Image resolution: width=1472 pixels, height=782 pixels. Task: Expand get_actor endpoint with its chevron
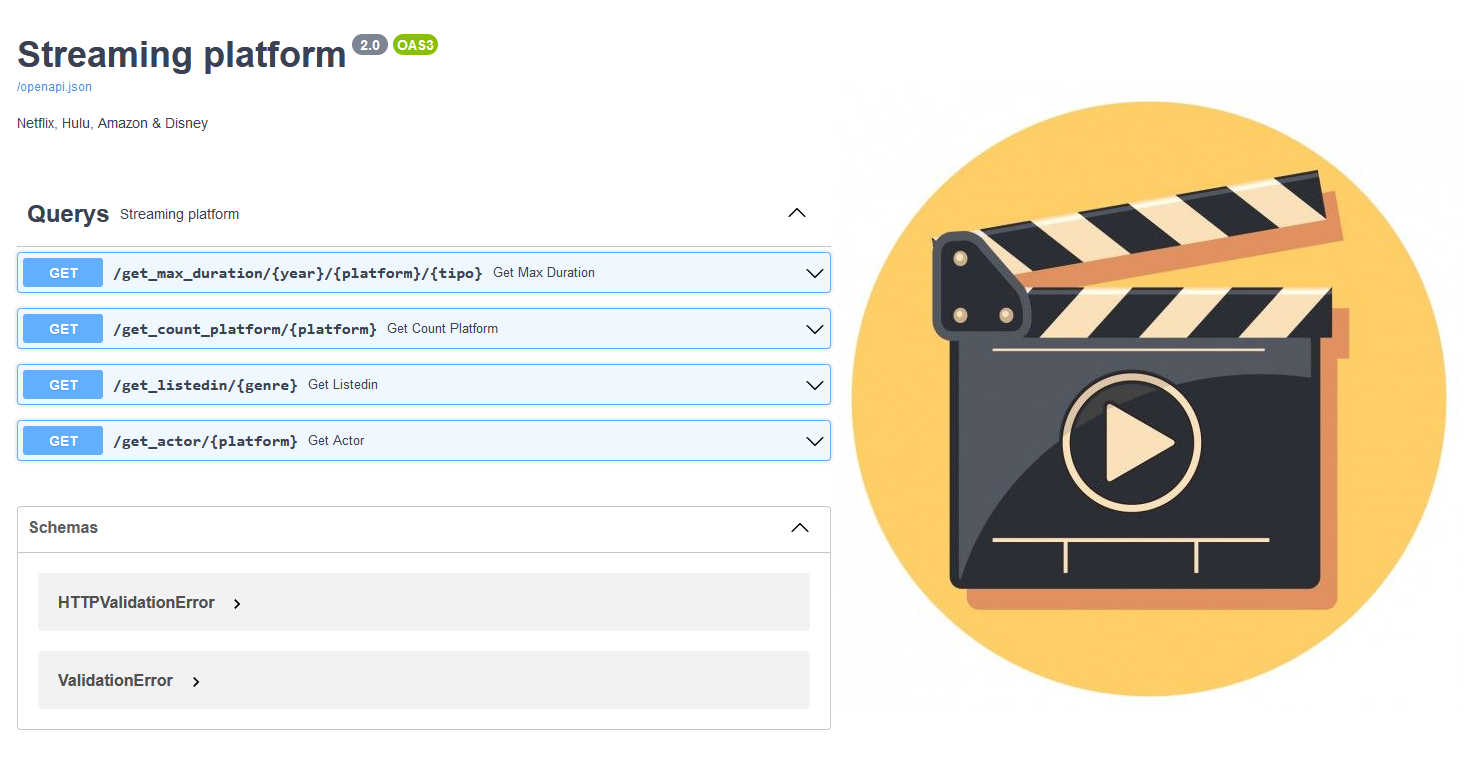click(x=814, y=441)
